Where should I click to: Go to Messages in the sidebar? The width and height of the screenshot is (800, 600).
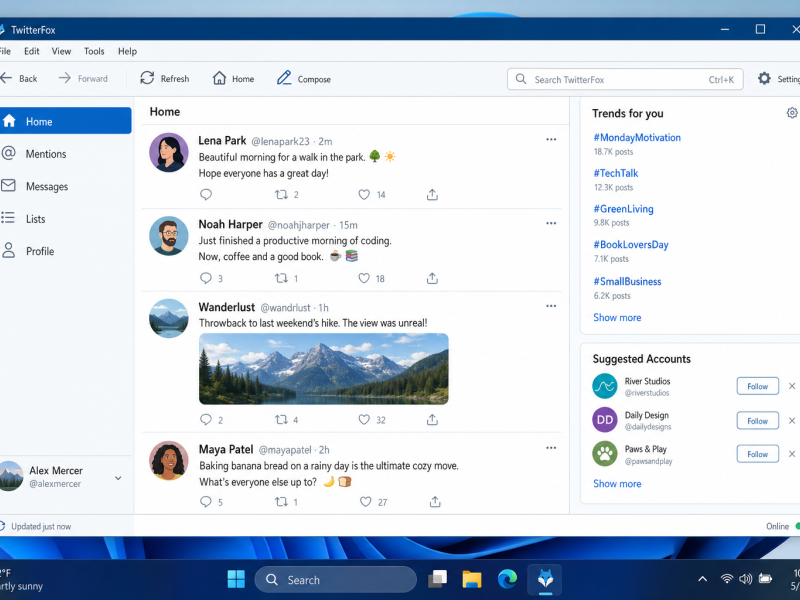coord(65,186)
